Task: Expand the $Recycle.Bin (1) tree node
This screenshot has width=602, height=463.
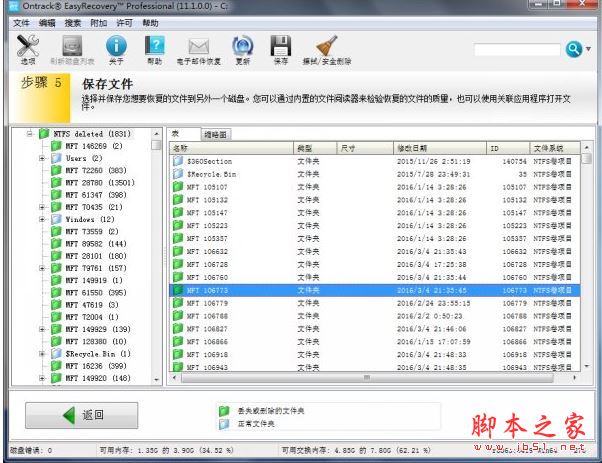Action: (x=42, y=354)
